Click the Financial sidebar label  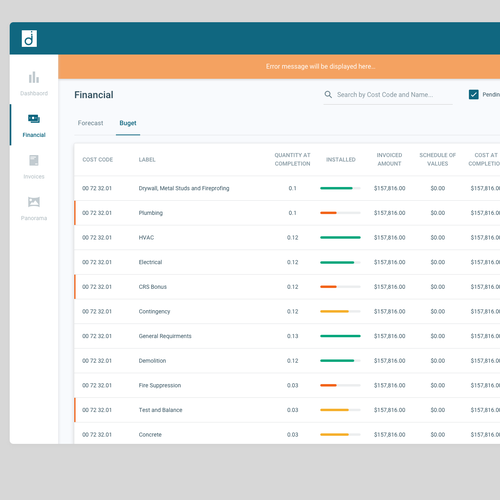click(x=34, y=135)
